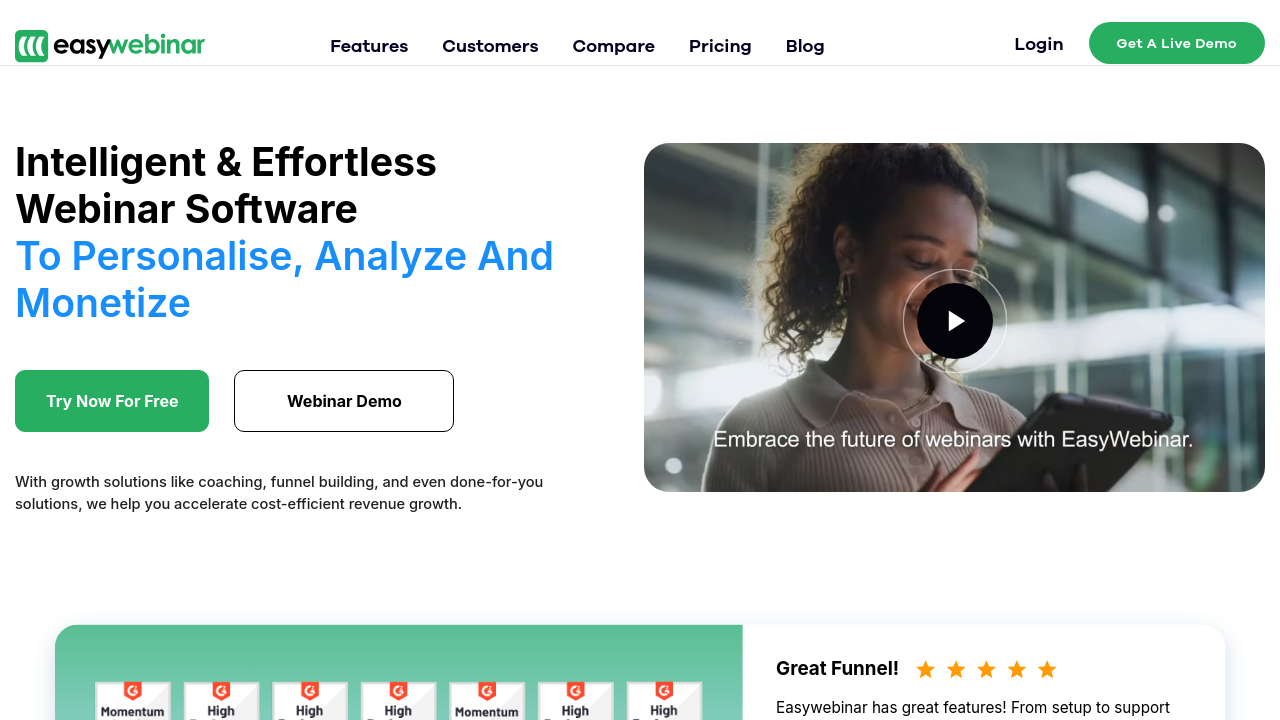Go to the Pricing page

pyautogui.click(x=720, y=46)
